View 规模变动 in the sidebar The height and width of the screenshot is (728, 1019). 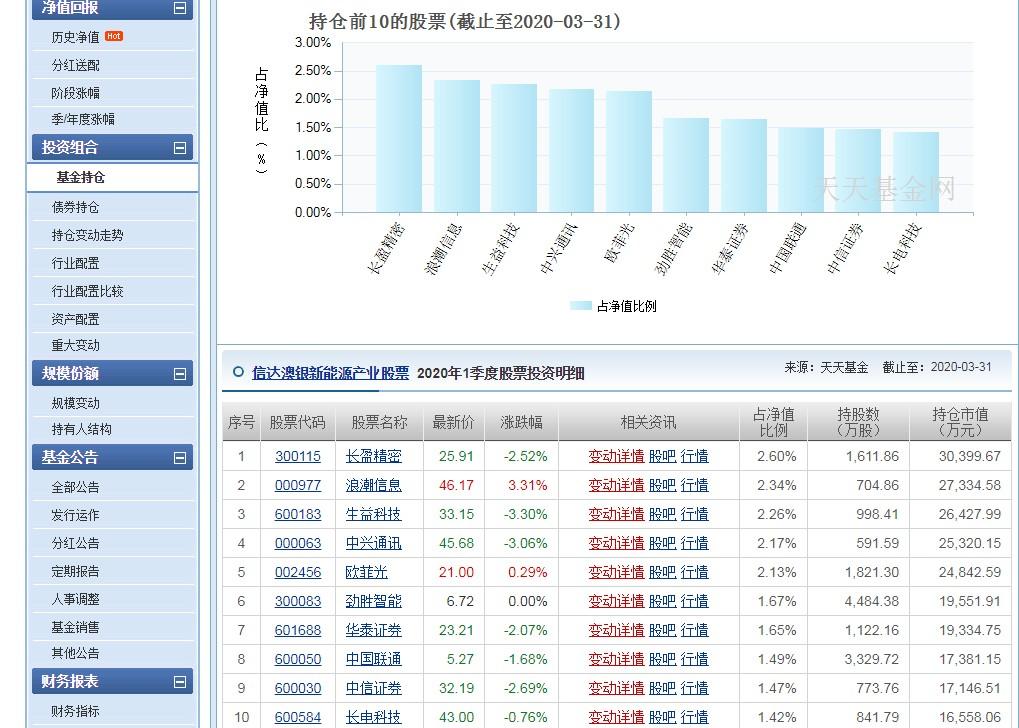tap(75, 404)
